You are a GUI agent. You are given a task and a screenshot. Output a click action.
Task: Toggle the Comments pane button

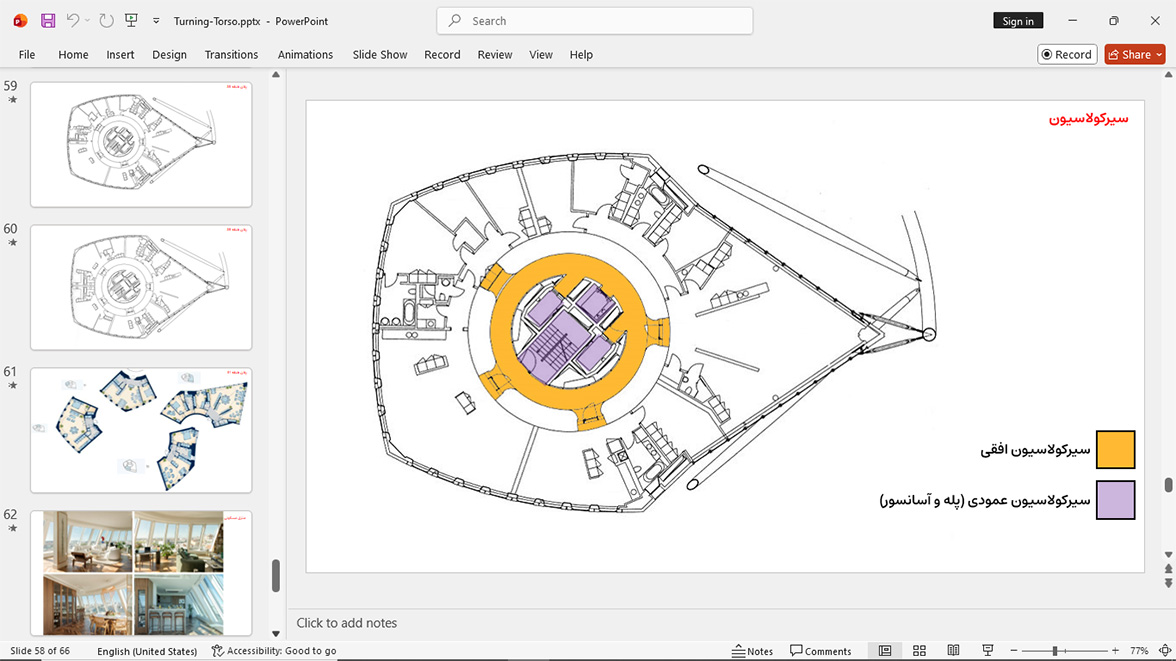(820, 651)
